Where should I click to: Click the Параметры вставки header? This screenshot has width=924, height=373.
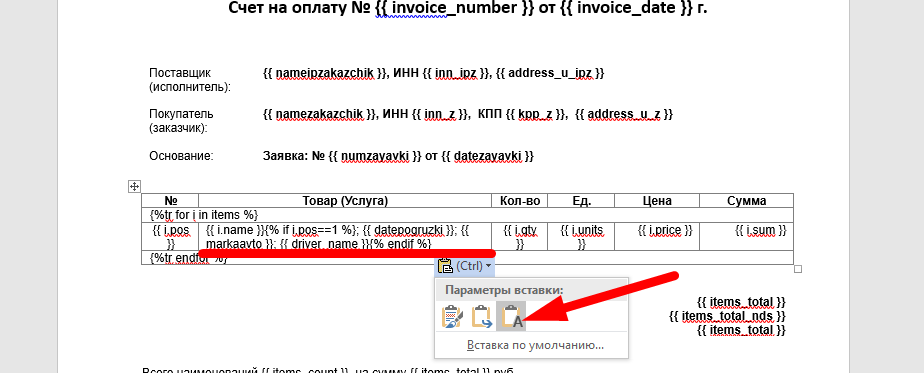[504, 291]
